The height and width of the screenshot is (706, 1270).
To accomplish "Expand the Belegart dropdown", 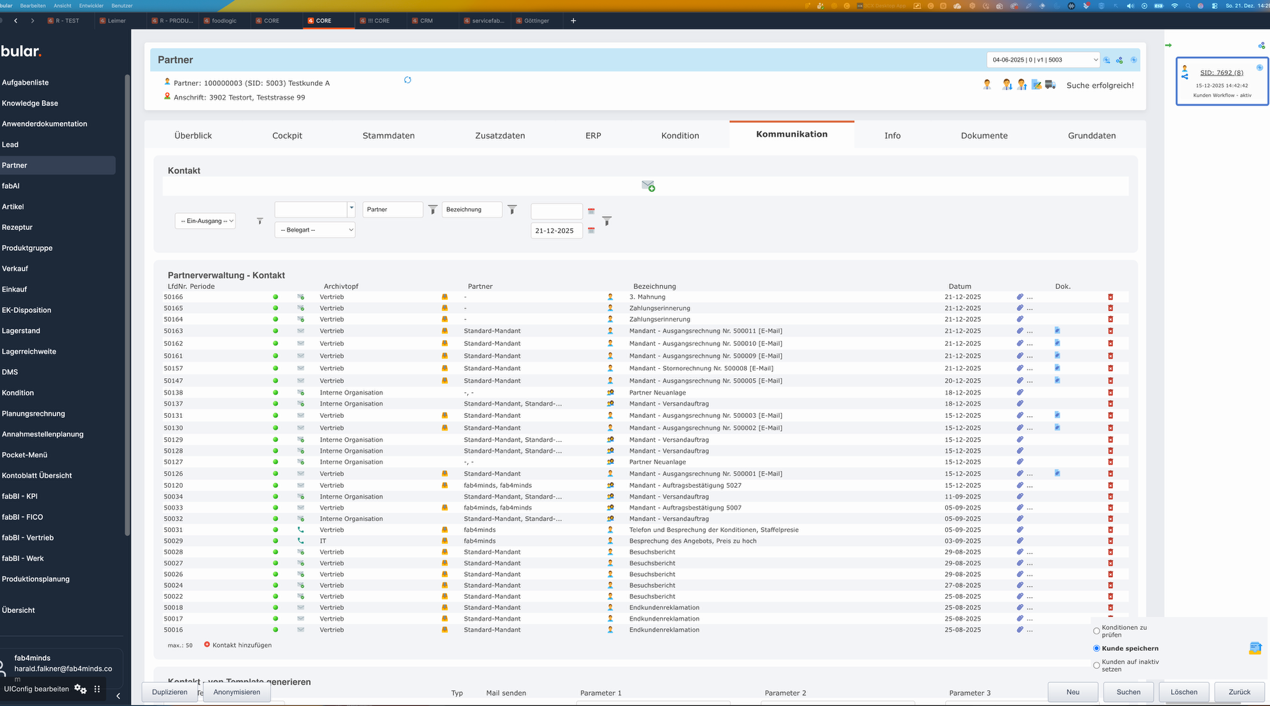I will tap(315, 230).
